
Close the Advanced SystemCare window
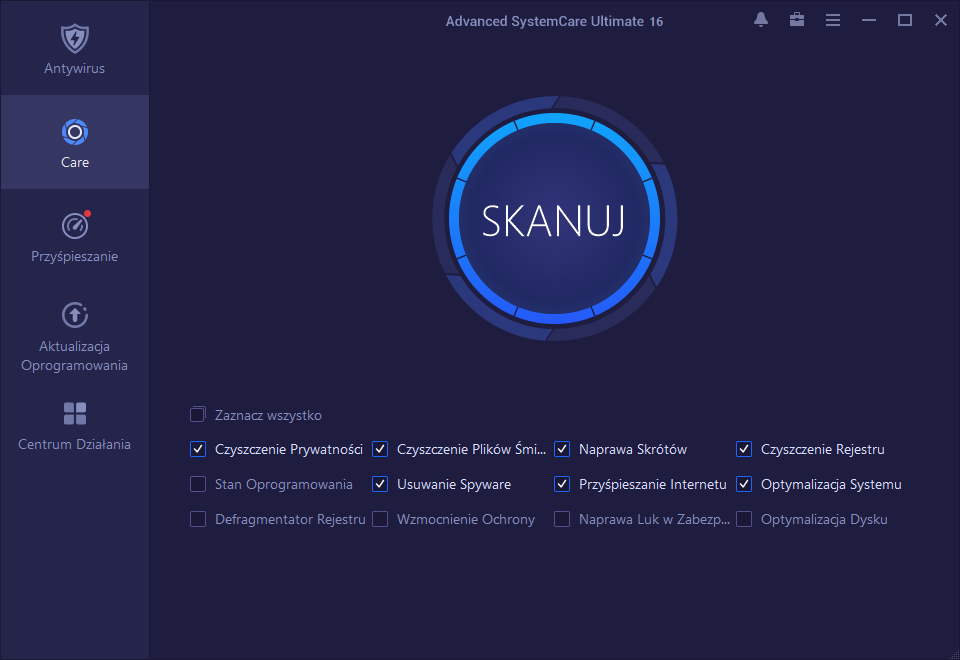[941, 20]
